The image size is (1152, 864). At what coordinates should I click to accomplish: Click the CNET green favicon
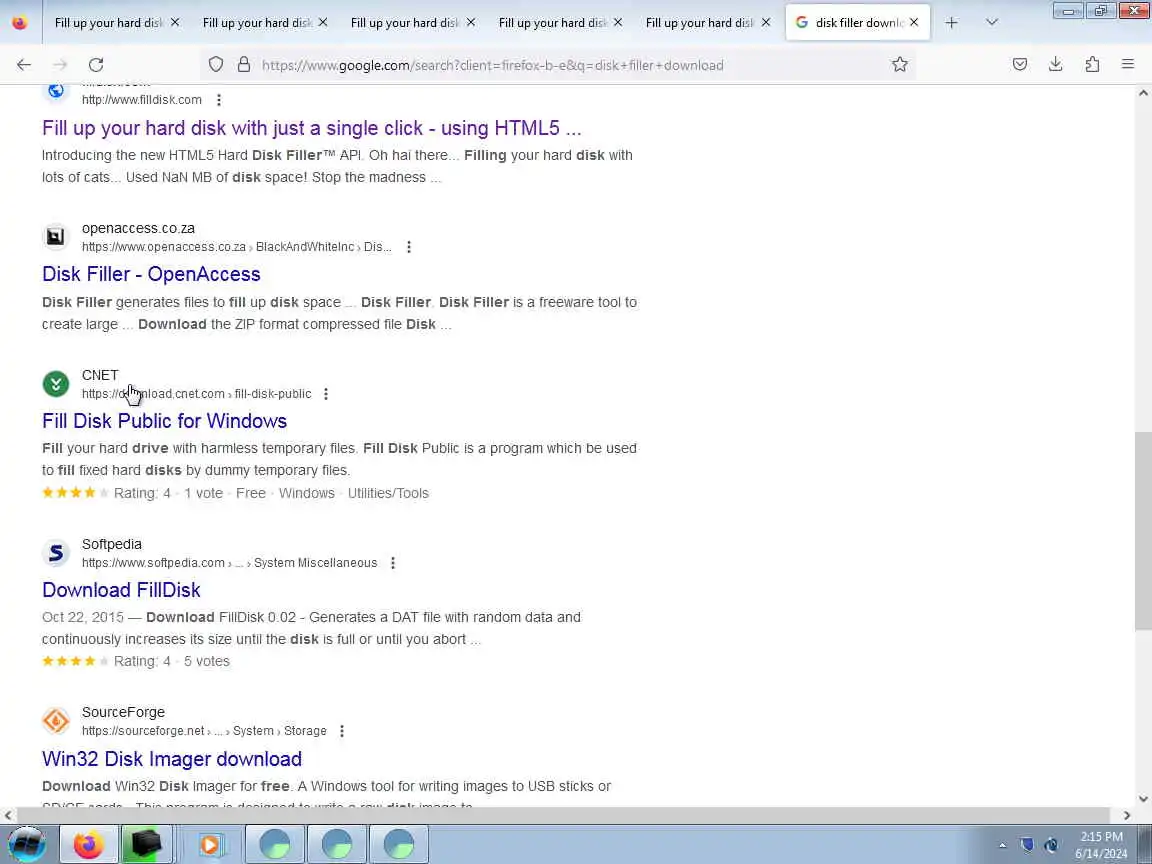coord(56,384)
